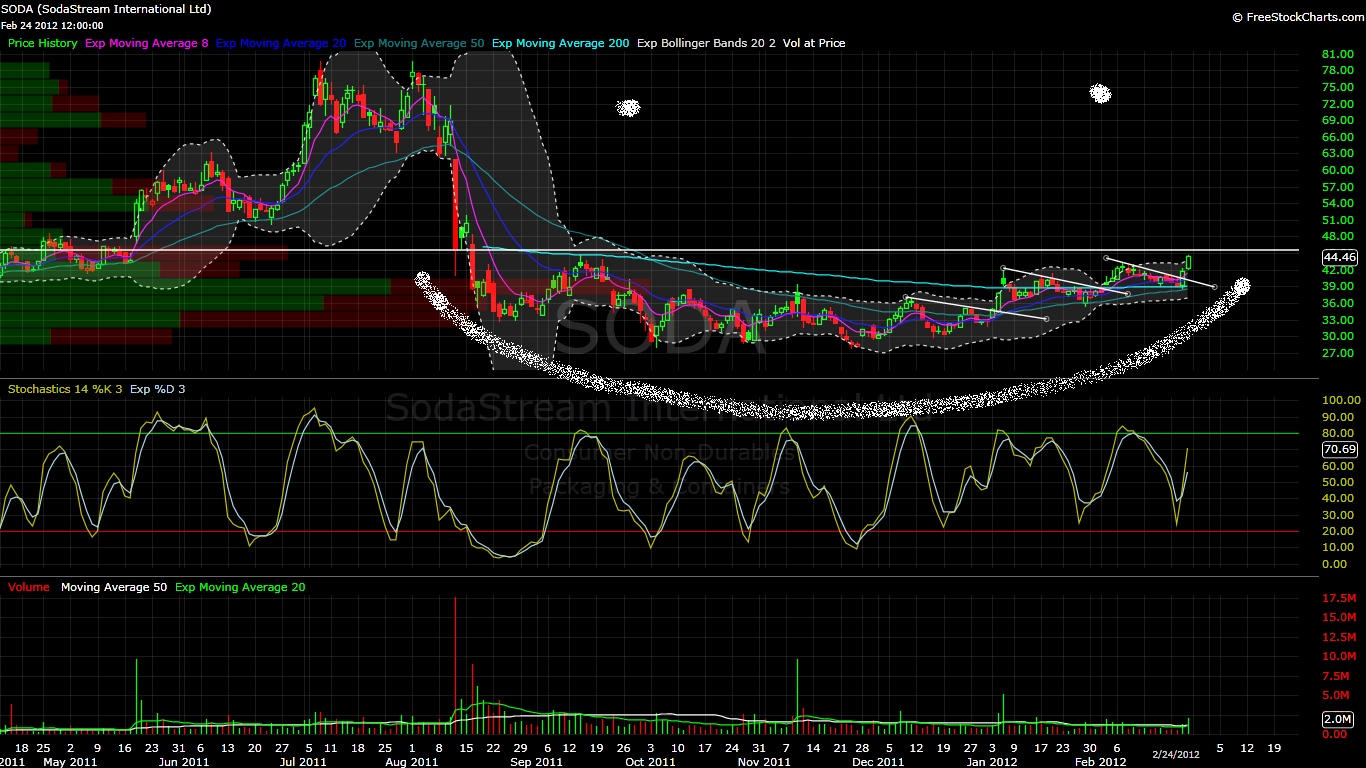Click the Sep 2011 time axis label
Image resolution: width=1366 pixels, height=768 pixels.
[536, 761]
